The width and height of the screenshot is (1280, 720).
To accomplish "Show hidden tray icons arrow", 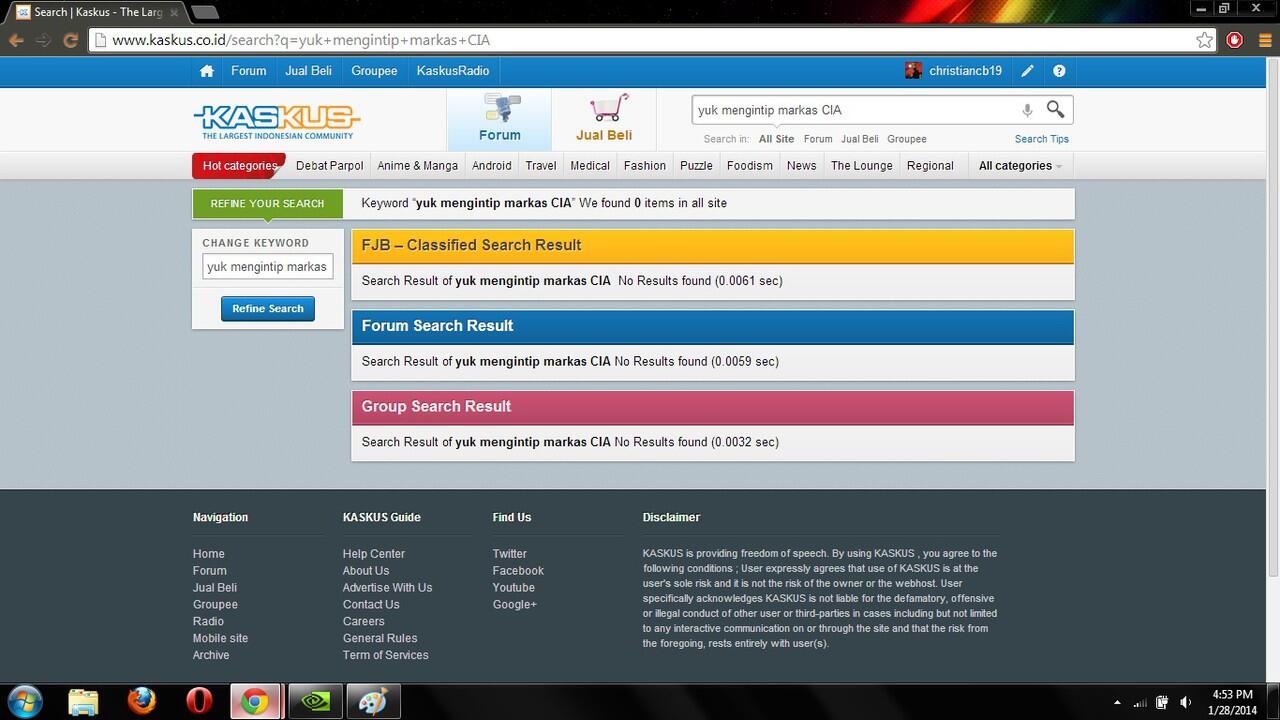I will pos(1117,703).
